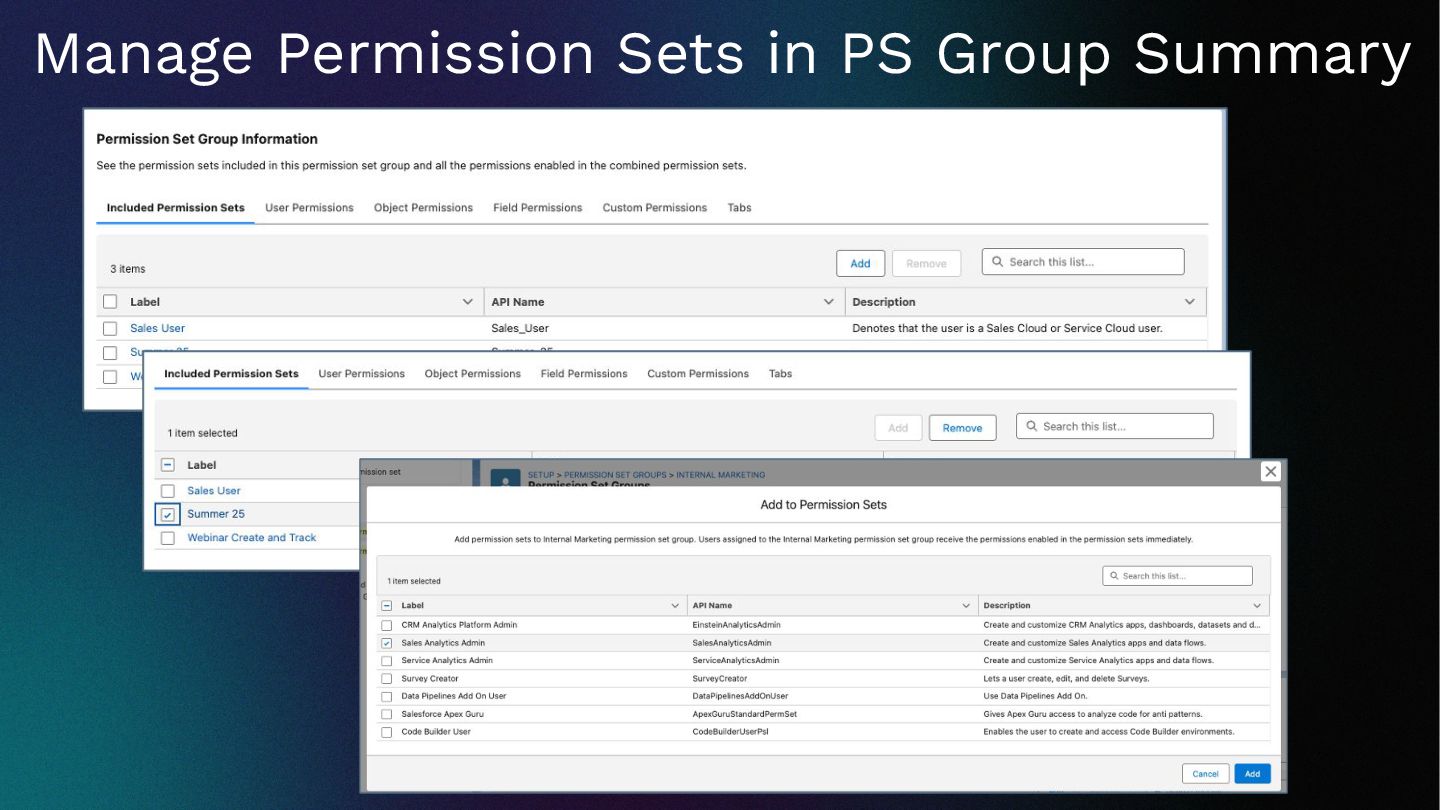The height and width of the screenshot is (810, 1440).
Task: Click 'Use Data Pipelines Add On.' description
Action: tap(1035, 696)
